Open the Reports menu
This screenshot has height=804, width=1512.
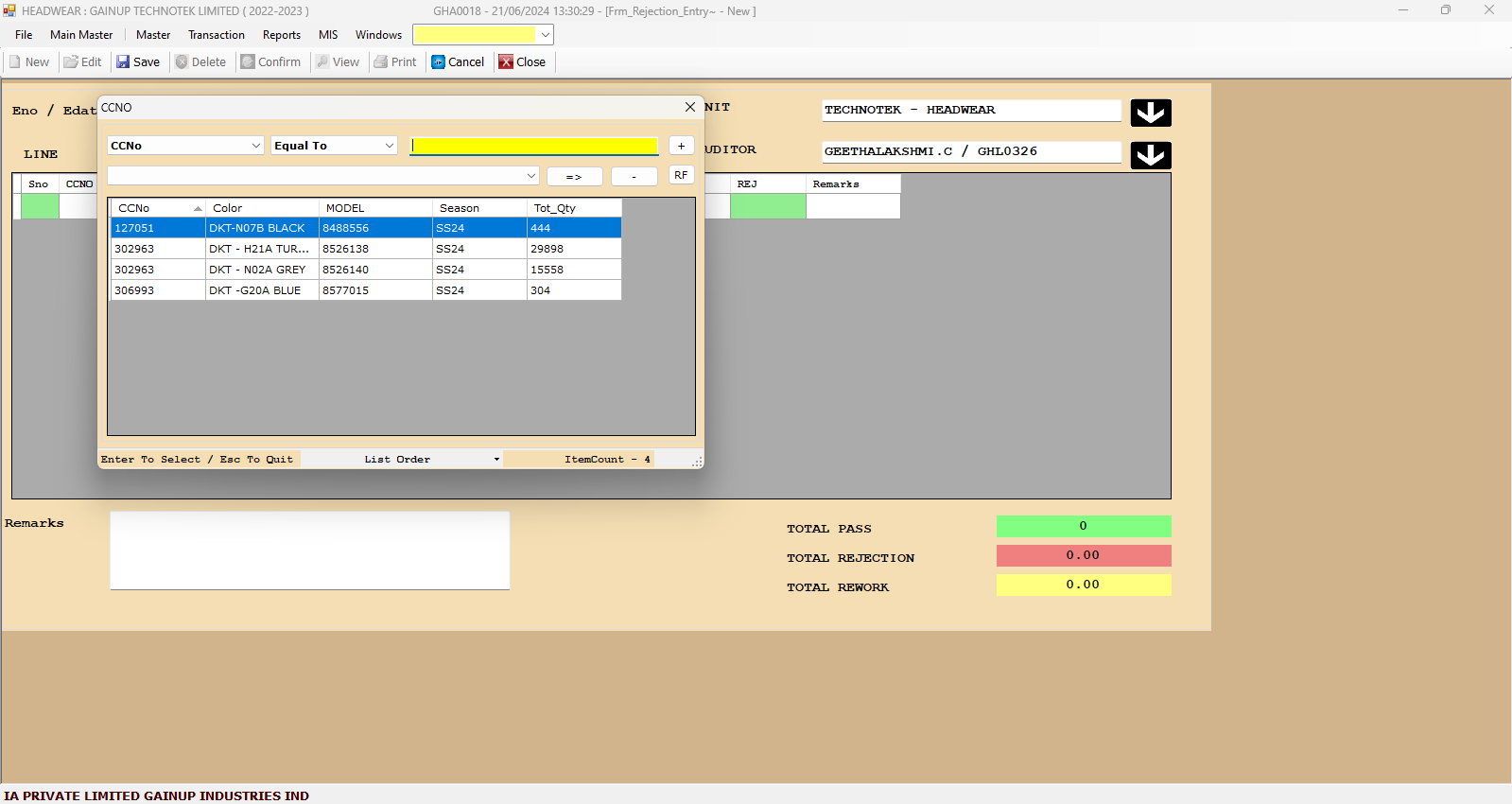click(281, 35)
